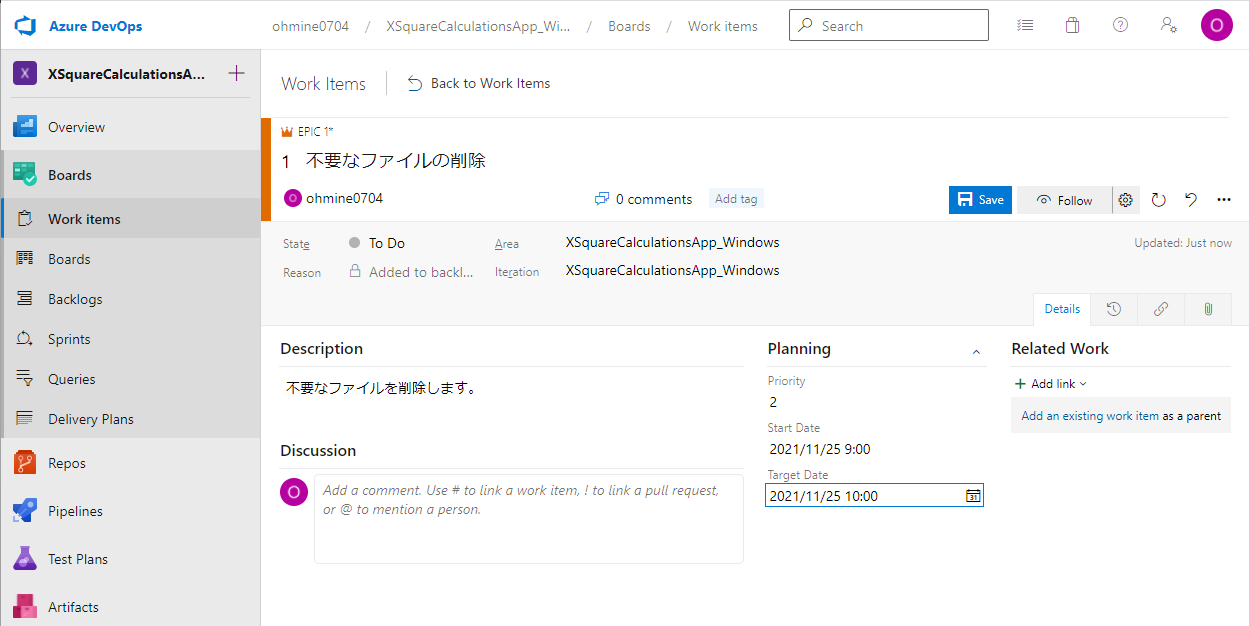Switch to the Attachments paperclip tab

pos(1208,309)
